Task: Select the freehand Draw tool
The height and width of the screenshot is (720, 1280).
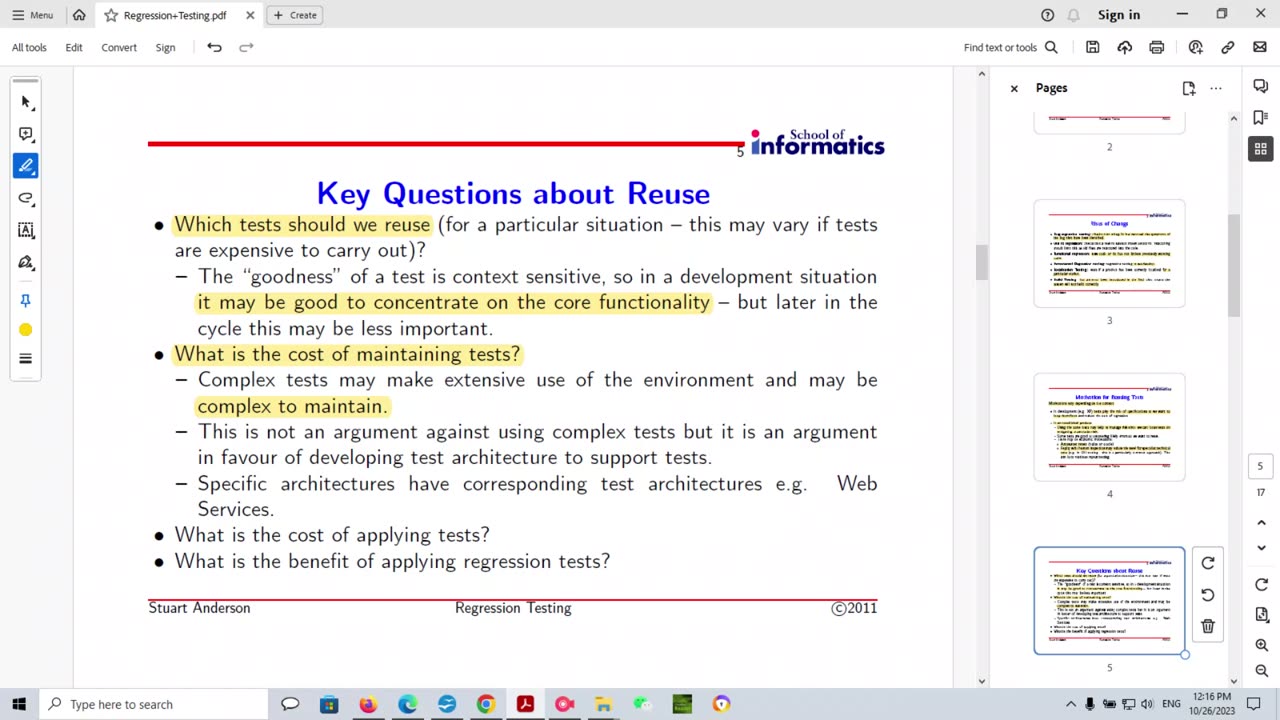Action: pos(26,198)
